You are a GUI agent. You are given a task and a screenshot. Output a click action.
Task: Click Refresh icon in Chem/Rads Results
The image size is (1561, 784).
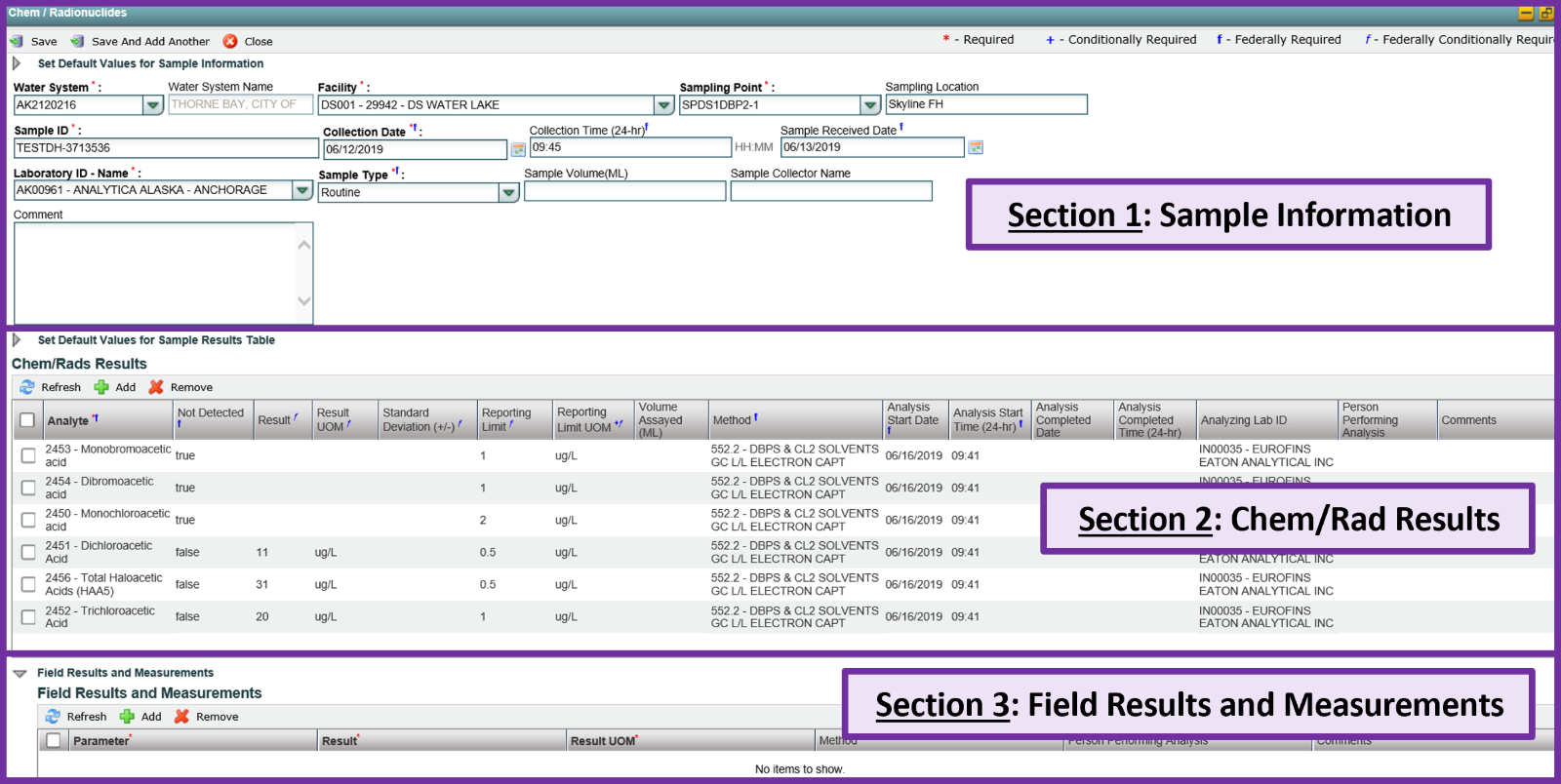[x=27, y=387]
